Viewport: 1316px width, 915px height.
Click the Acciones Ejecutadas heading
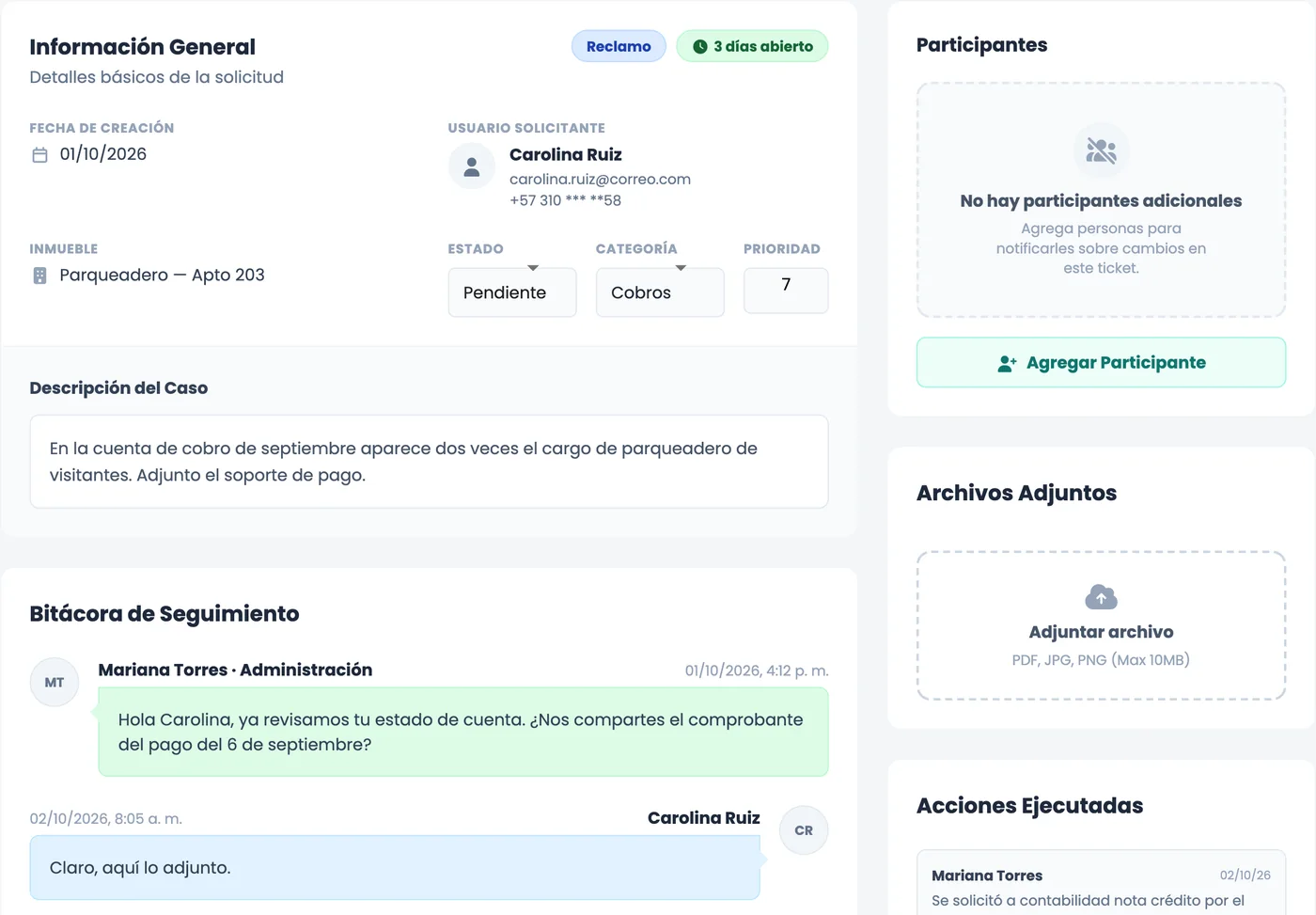coord(1029,806)
